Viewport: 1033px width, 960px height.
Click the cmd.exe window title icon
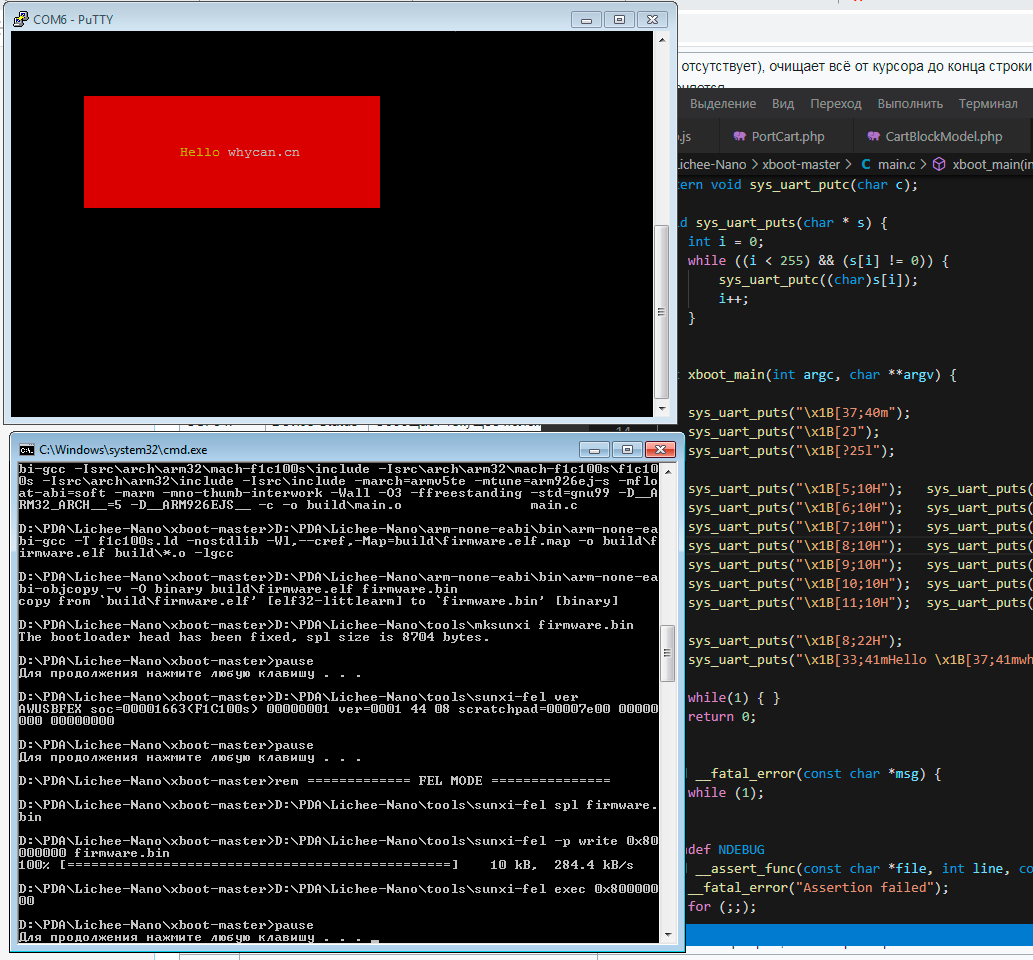coord(27,449)
